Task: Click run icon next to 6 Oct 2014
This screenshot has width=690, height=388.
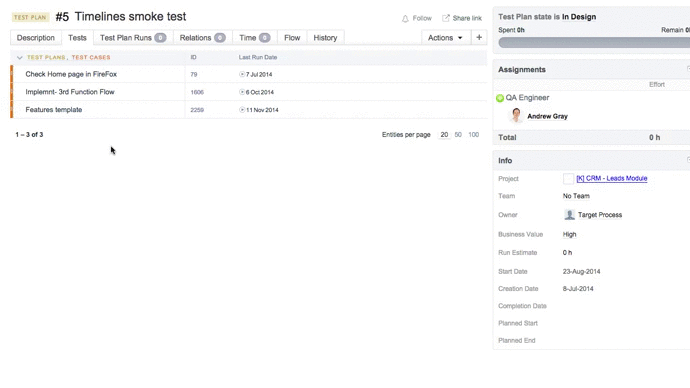Action: pos(242,92)
